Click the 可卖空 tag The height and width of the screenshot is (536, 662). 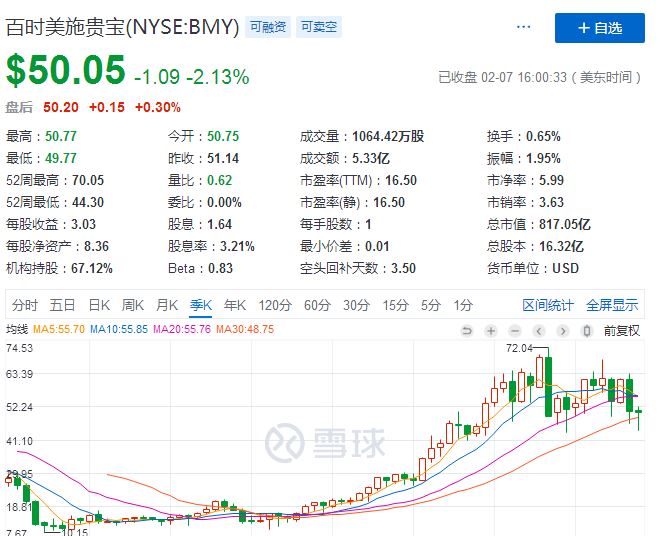pos(319,27)
